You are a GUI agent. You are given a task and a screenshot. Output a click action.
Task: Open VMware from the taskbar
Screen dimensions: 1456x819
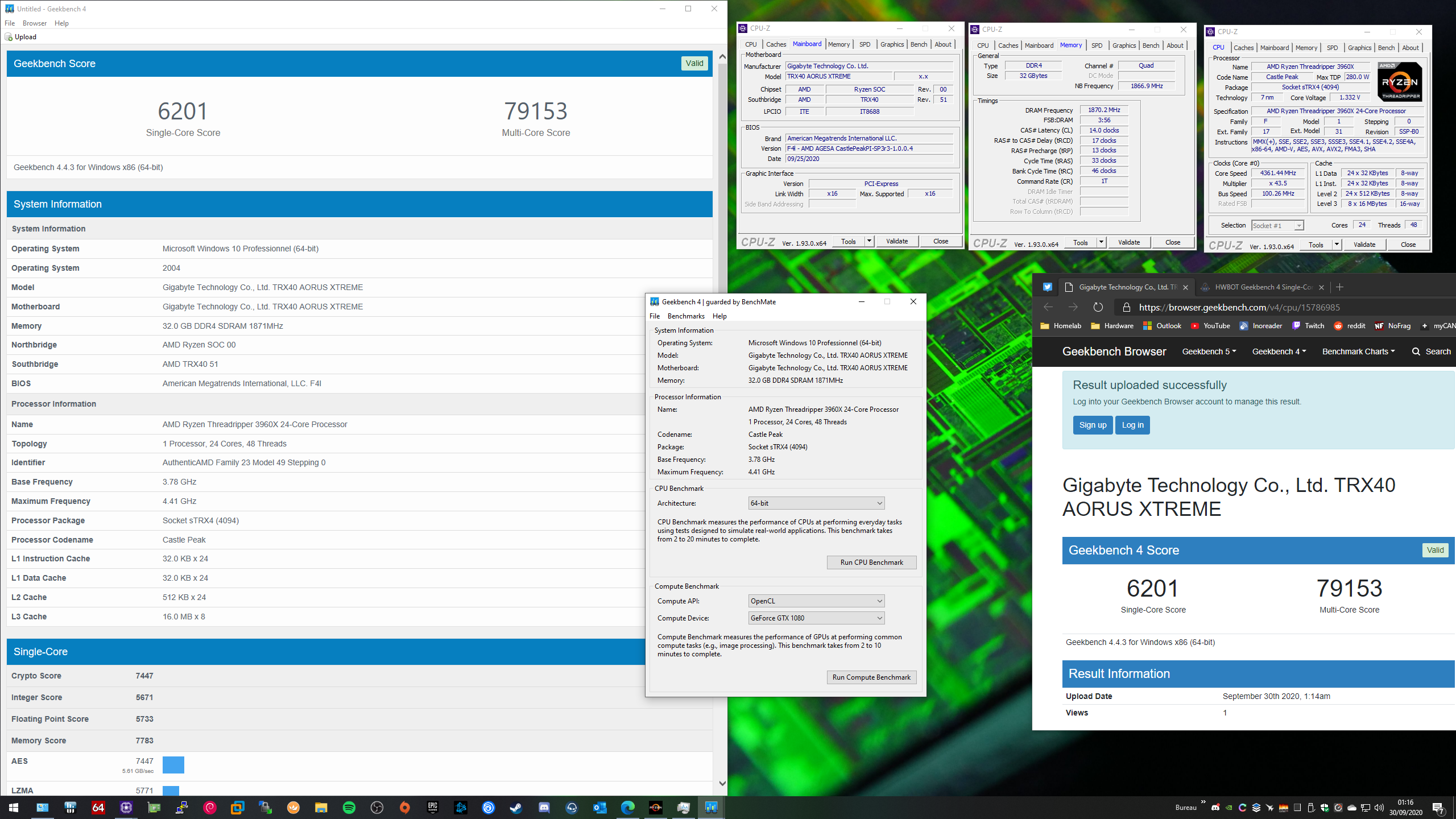237,808
